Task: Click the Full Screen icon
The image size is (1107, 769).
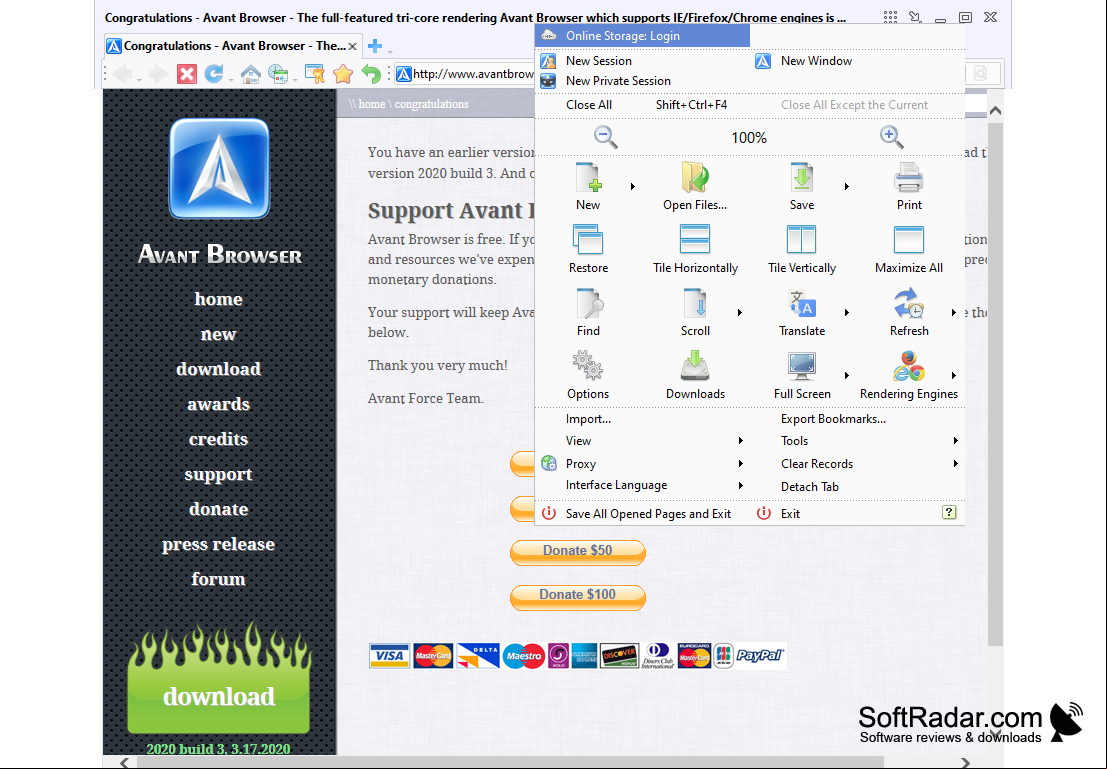Action: [802, 366]
